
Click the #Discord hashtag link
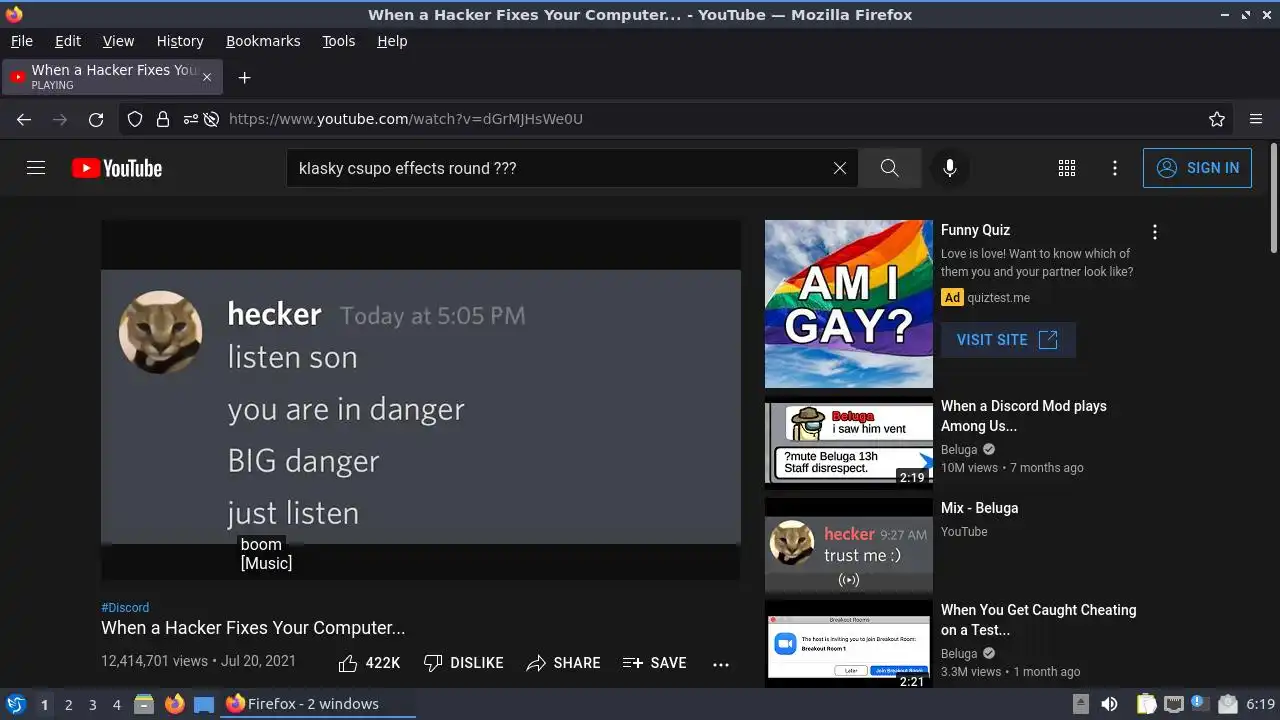[x=125, y=607]
